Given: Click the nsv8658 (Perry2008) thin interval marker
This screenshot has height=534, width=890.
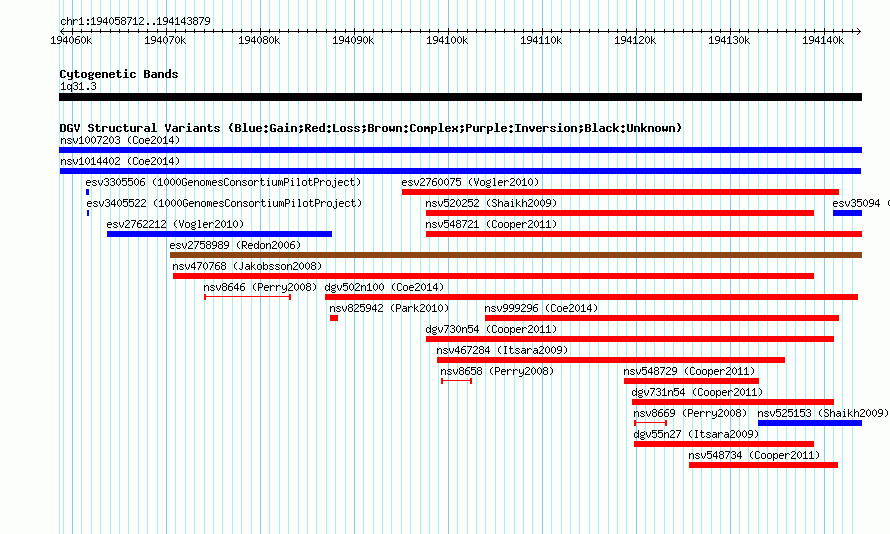Looking at the screenshot, I should [456, 381].
